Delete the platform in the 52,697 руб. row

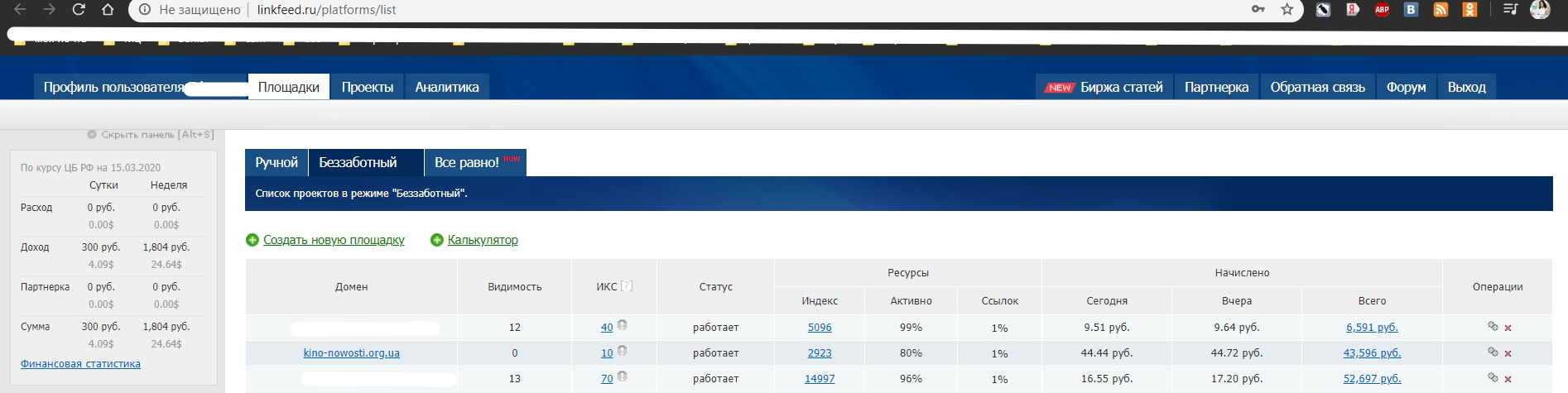coord(1508,379)
